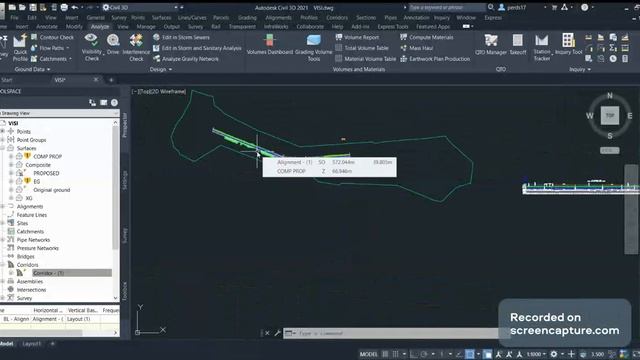Screen dimensions: 640x360
Task: Insert a Material Volume Table
Action: 365,59
